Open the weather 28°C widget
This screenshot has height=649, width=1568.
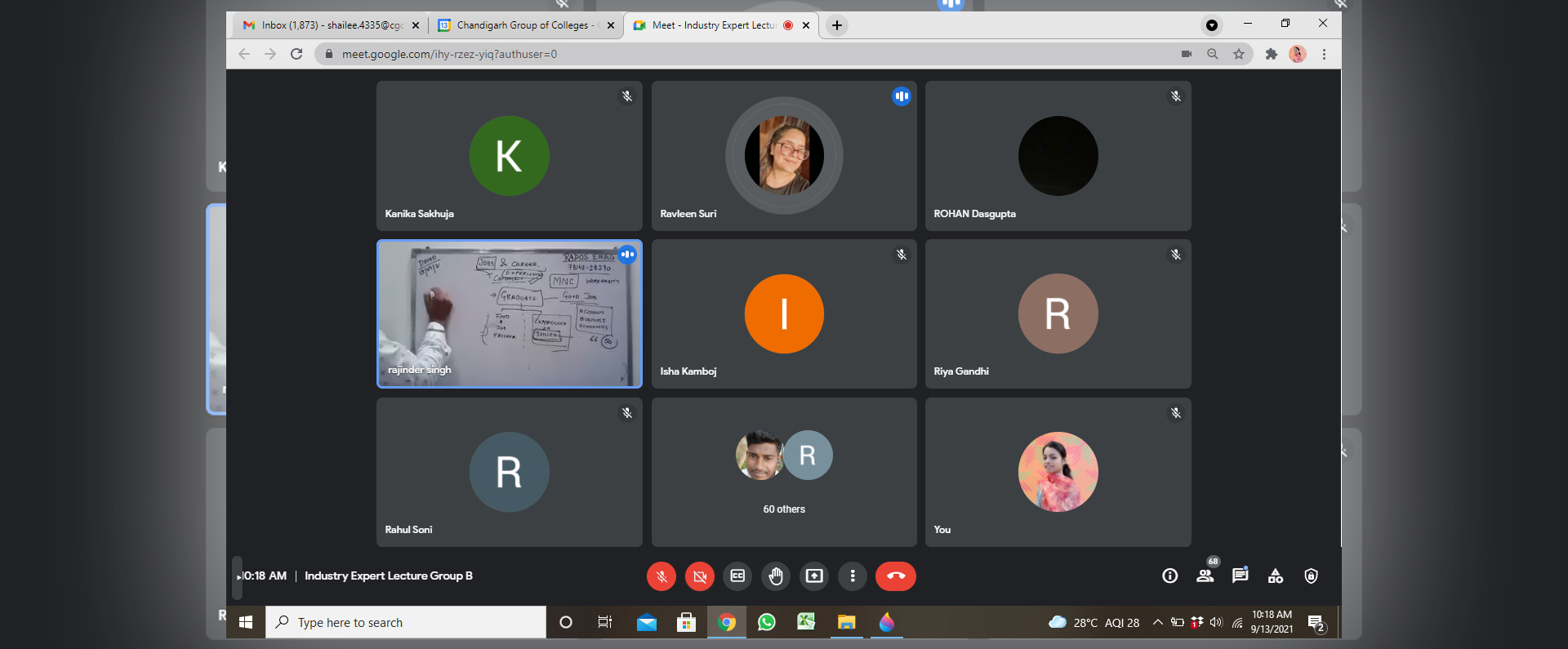1094,622
